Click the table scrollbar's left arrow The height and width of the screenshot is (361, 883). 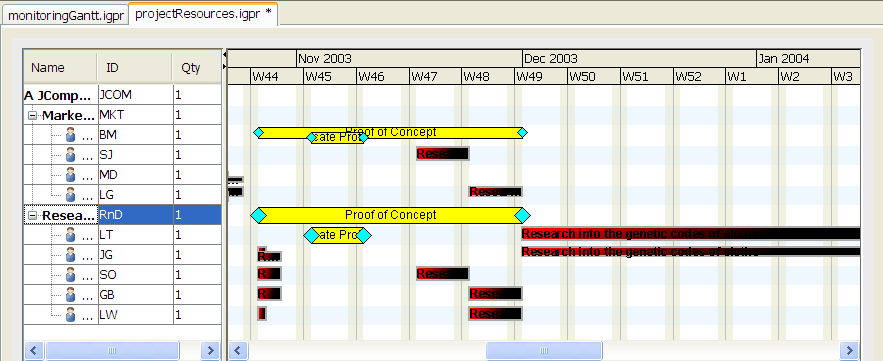[x=34, y=351]
